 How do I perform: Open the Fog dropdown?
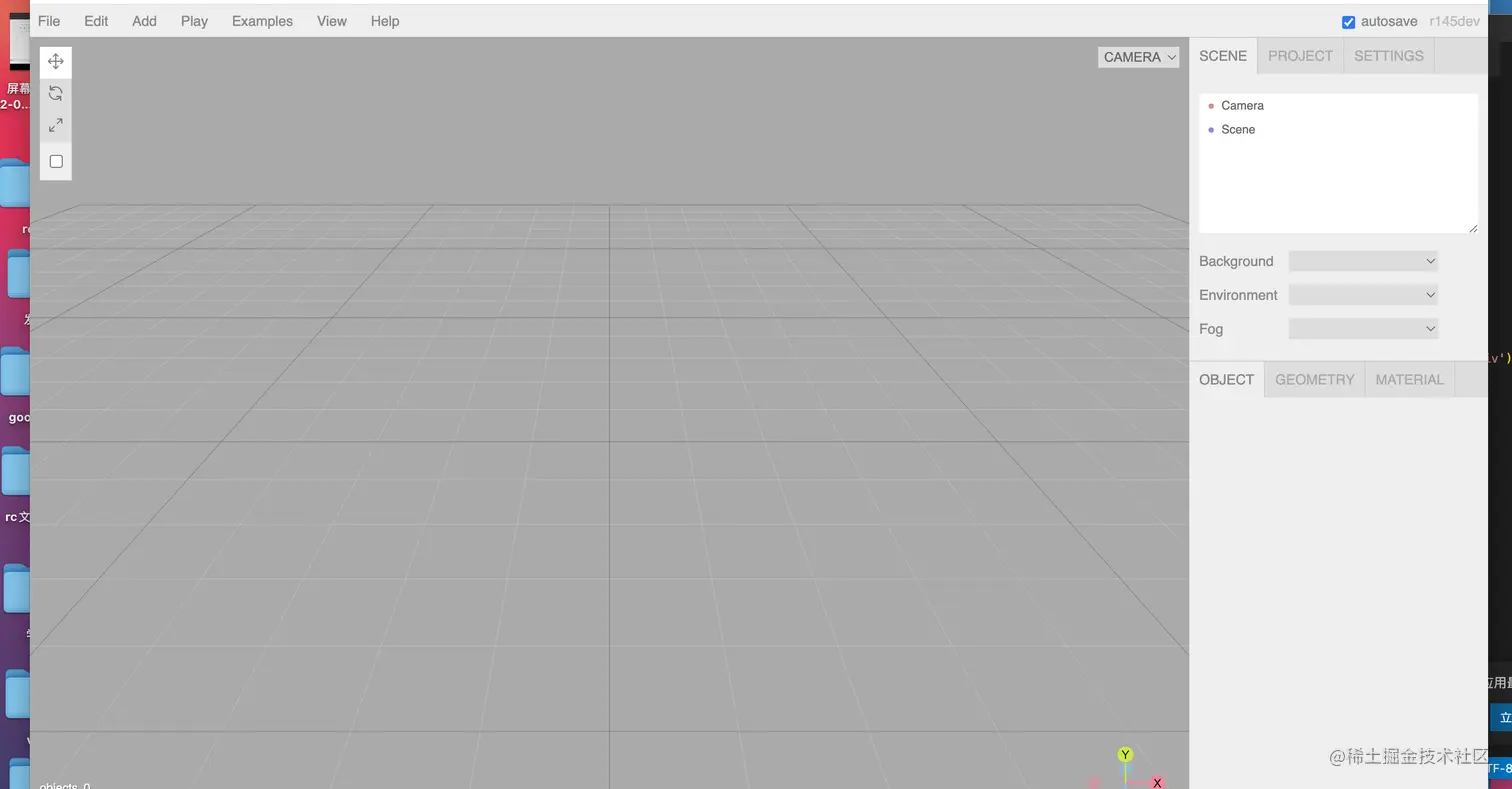pyautogui.click(x=1363, y=329)
